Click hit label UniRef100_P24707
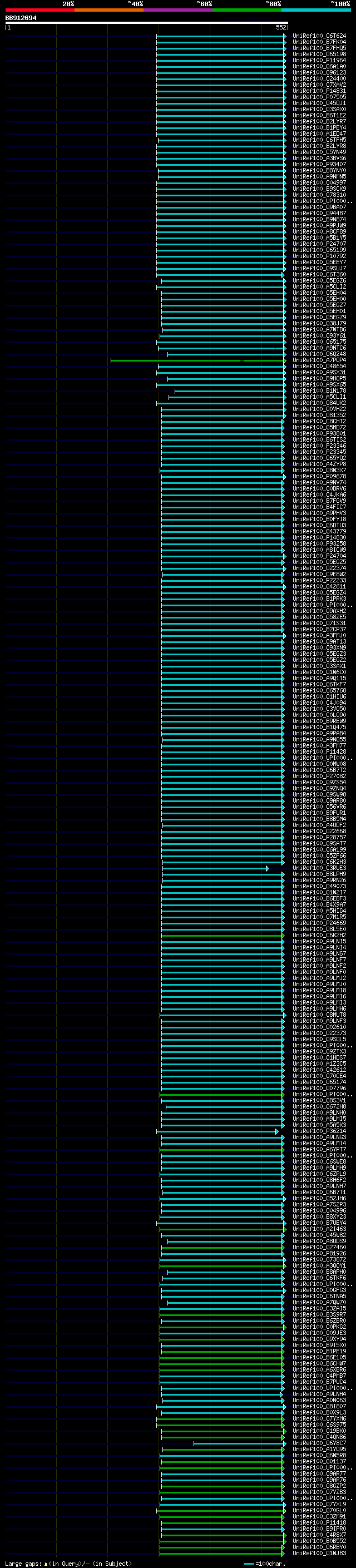The height and width of the screenshot is (1568, 356). (319, 244)
